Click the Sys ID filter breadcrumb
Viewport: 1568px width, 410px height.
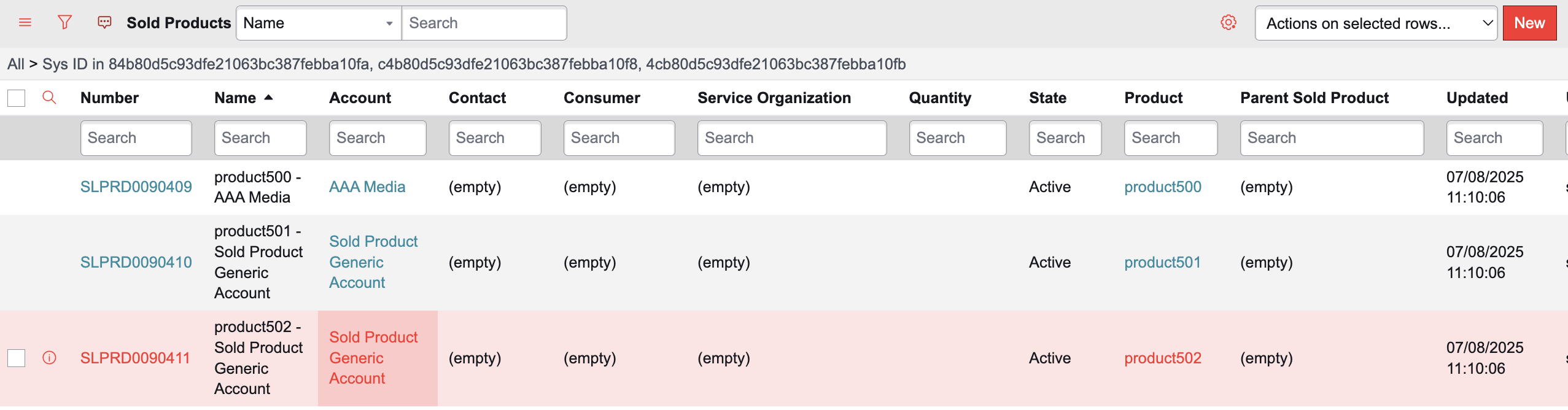pos(474,64)
